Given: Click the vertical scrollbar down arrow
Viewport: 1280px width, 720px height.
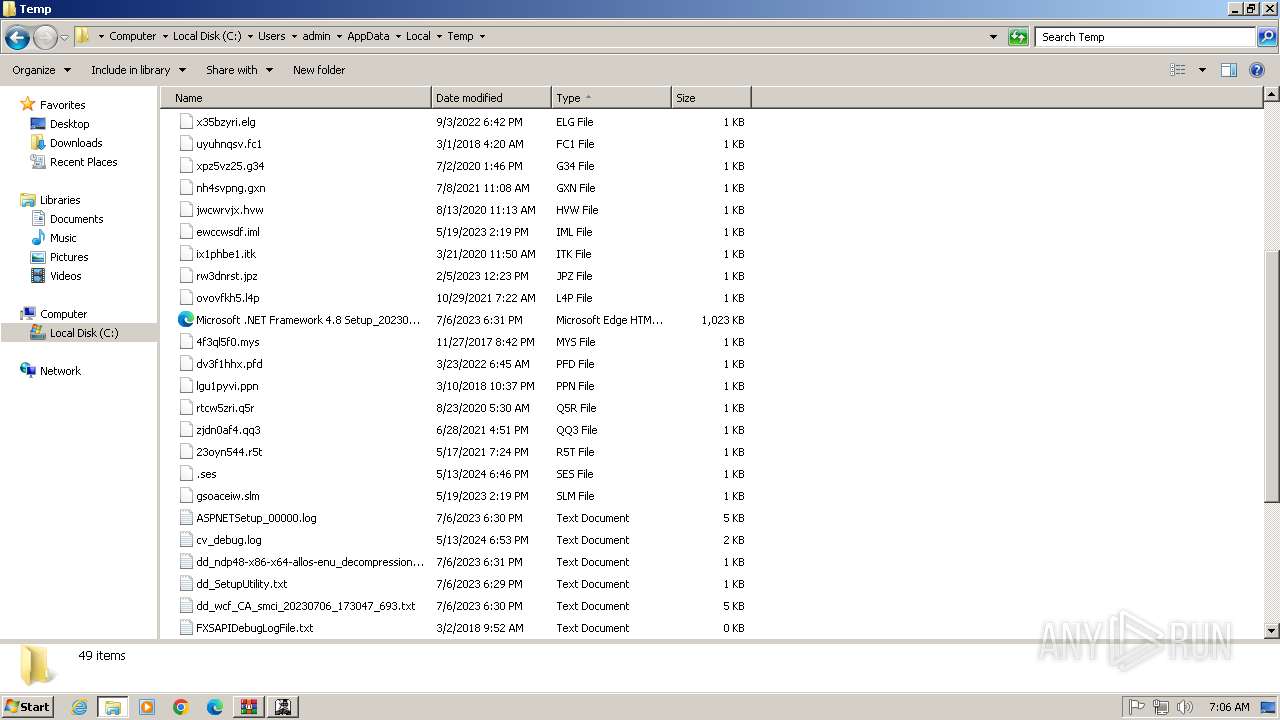Looking at the screenshot, I should (1272, 631).
